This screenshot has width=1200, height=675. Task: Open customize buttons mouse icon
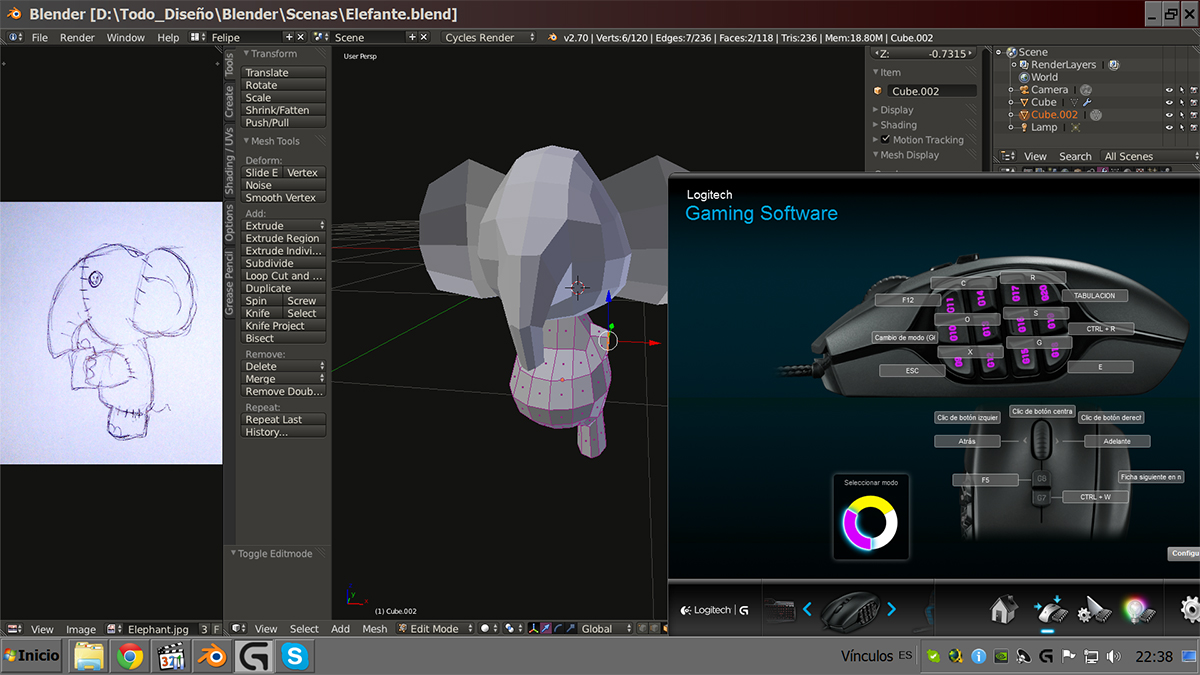(x=1049, y=609)
